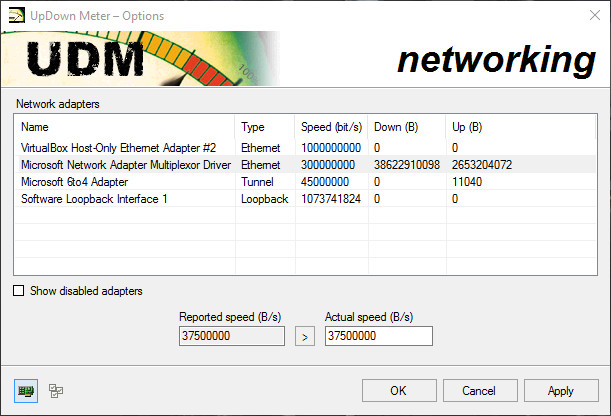Click the Tunnel type cell
The width and height of the screenshot is (611, 416).
[x=257, y=182]
